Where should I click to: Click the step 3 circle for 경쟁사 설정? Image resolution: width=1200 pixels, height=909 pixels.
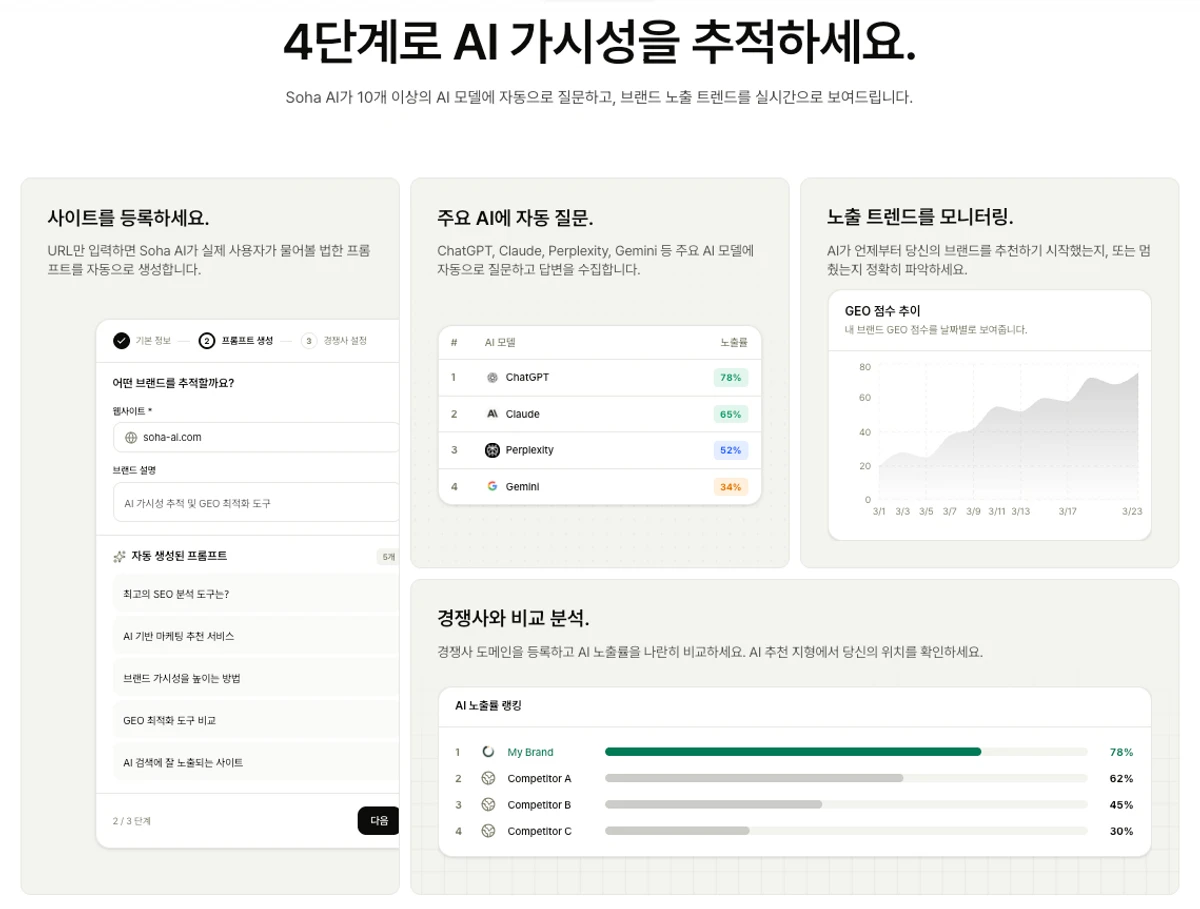(309, 341)
